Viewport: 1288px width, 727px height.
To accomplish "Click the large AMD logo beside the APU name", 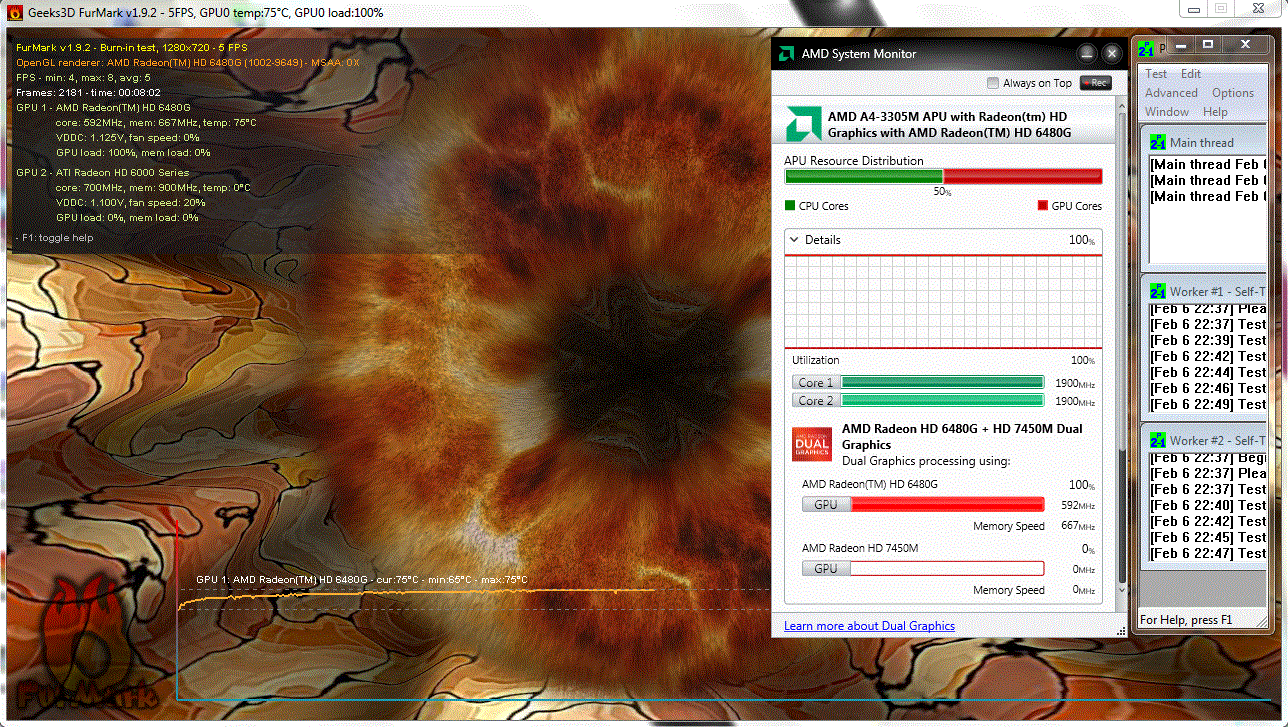I will pyautogui.click(x=804, y=123).
